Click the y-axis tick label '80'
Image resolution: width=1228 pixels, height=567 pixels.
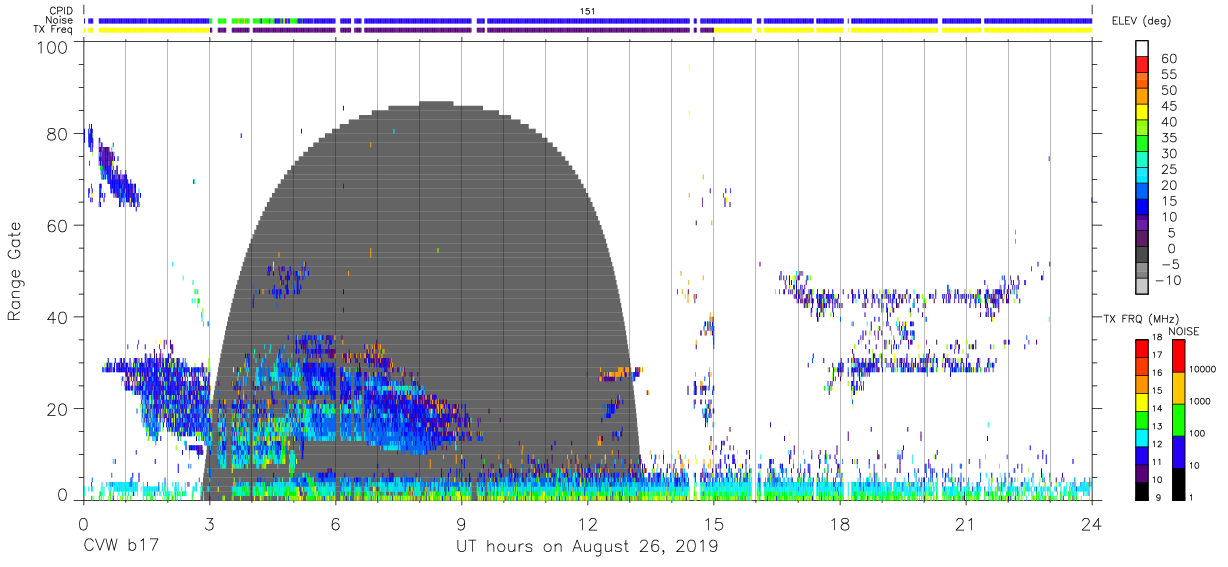(x=58, y=134)
